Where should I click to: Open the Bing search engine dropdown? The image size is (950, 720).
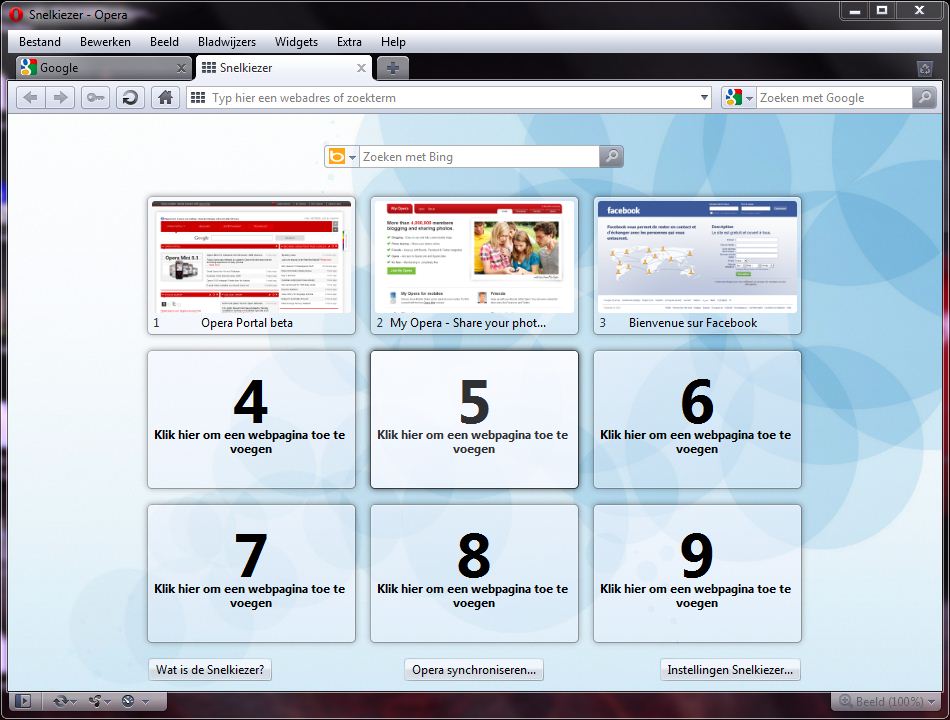tap(352, 157)
